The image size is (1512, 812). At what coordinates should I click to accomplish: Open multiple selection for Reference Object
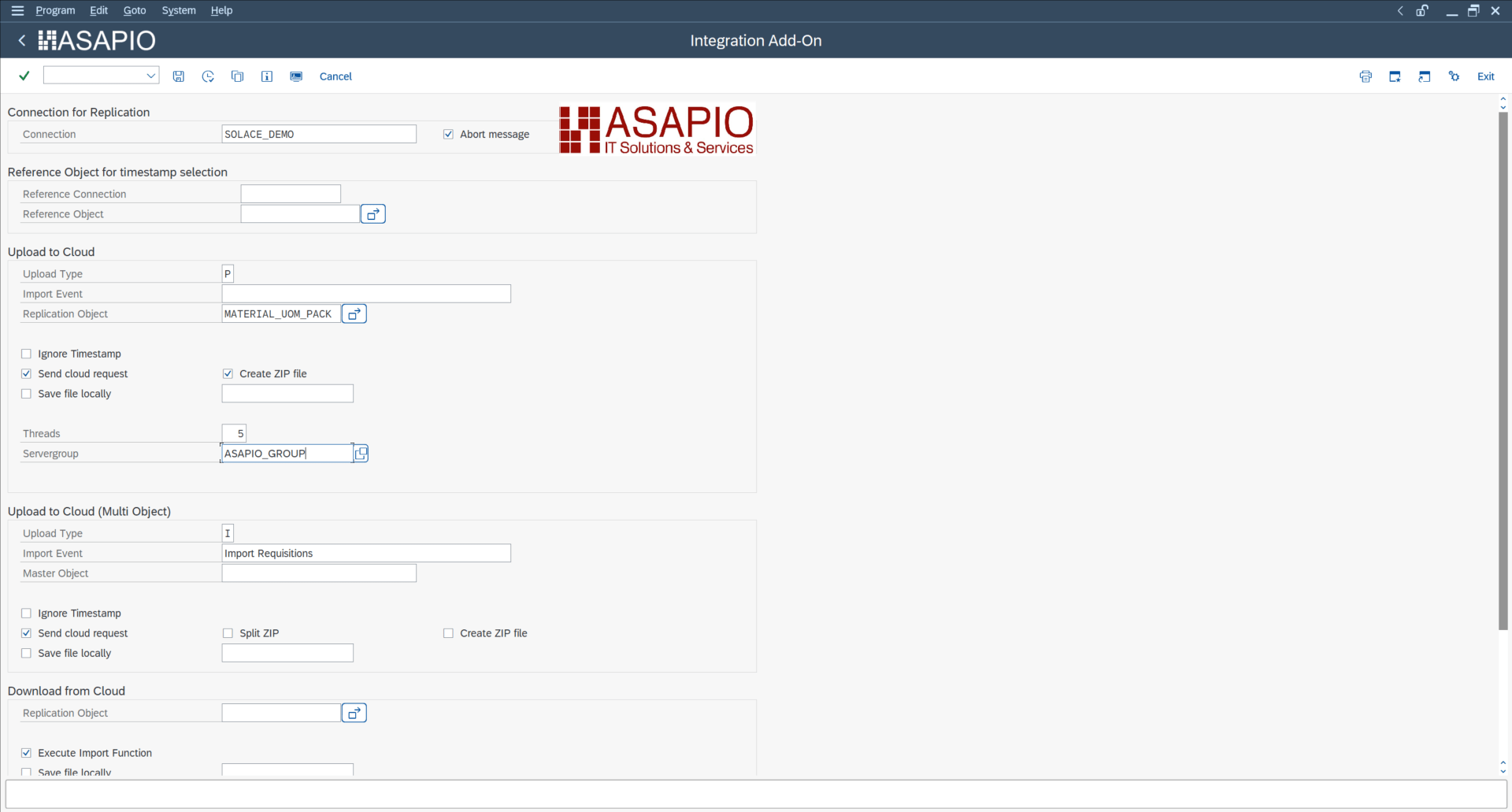[373, 214]
